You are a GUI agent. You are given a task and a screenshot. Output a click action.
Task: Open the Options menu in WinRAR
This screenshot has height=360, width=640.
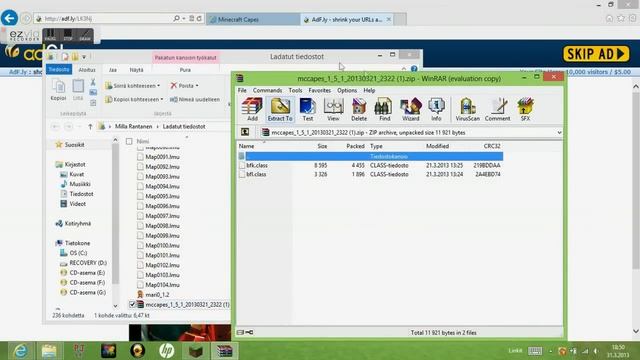click(x=347, y=90)
